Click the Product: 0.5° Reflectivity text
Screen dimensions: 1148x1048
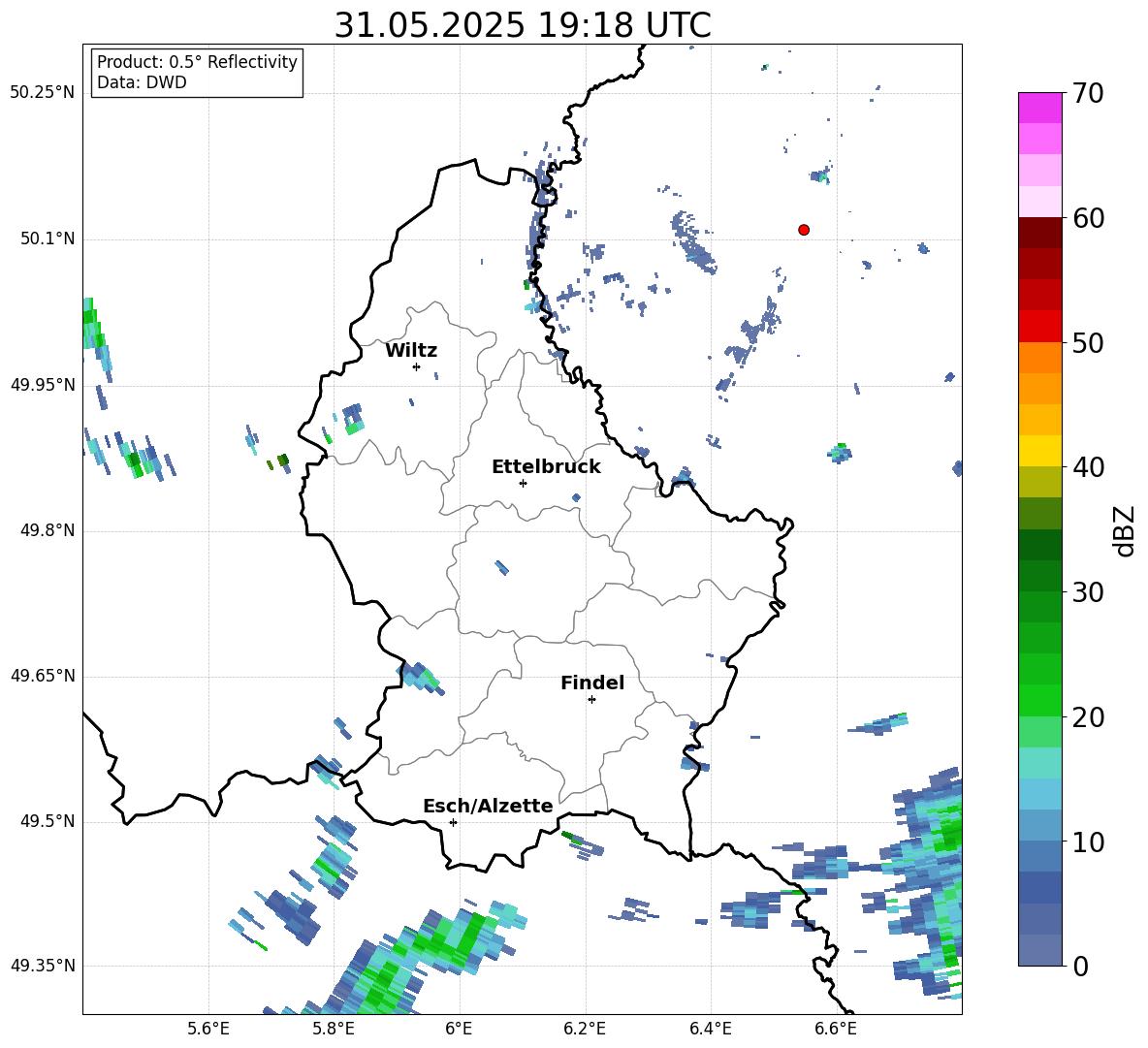coord(197,61)
